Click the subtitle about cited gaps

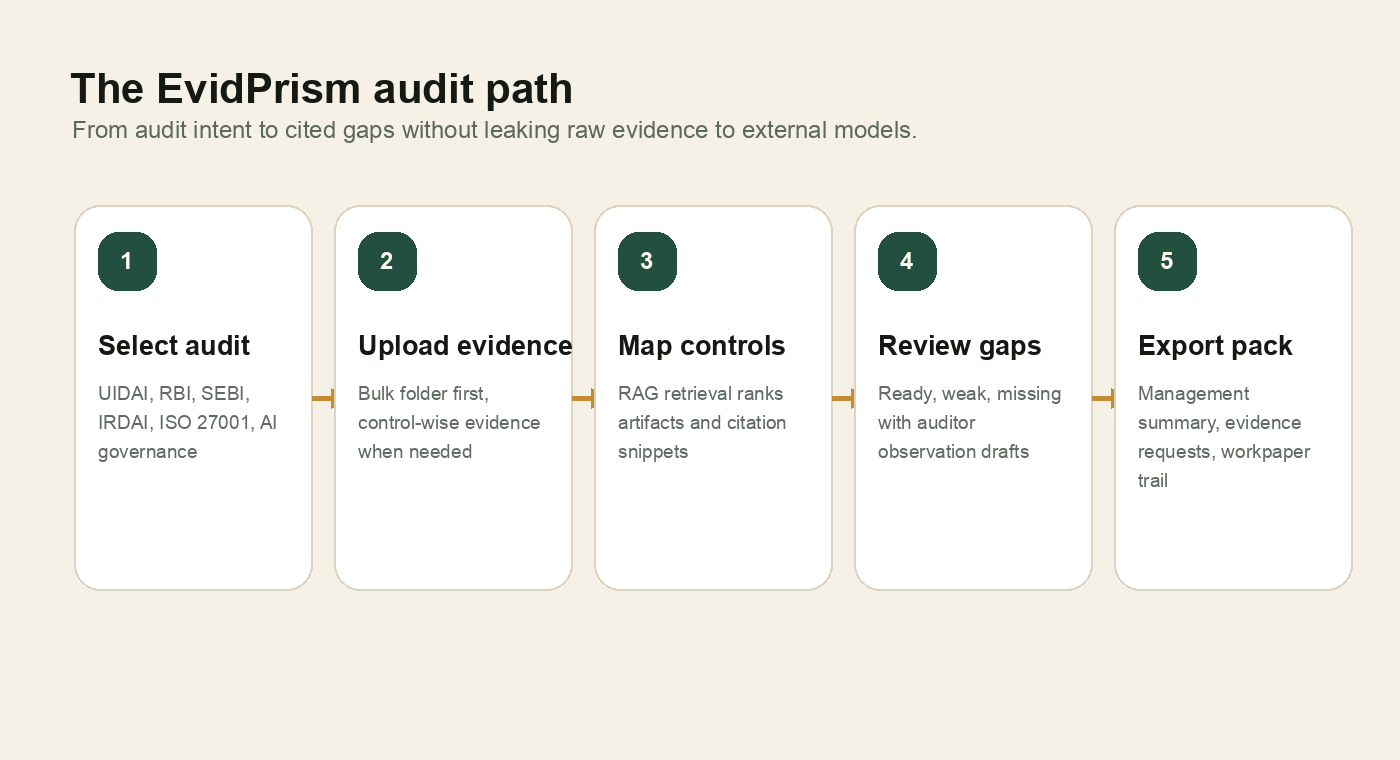coord(494,130)
